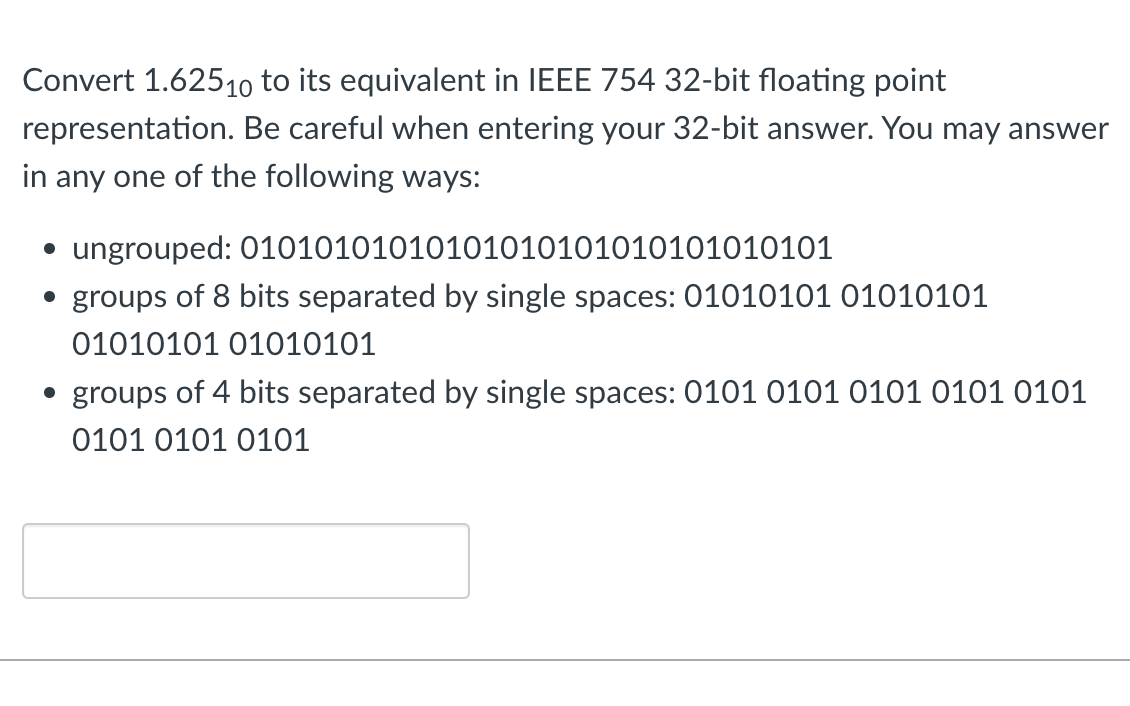Click the text 'IEEE 754' in question
The width and height of the screenshot is (1130, 706).
(592, 80)
